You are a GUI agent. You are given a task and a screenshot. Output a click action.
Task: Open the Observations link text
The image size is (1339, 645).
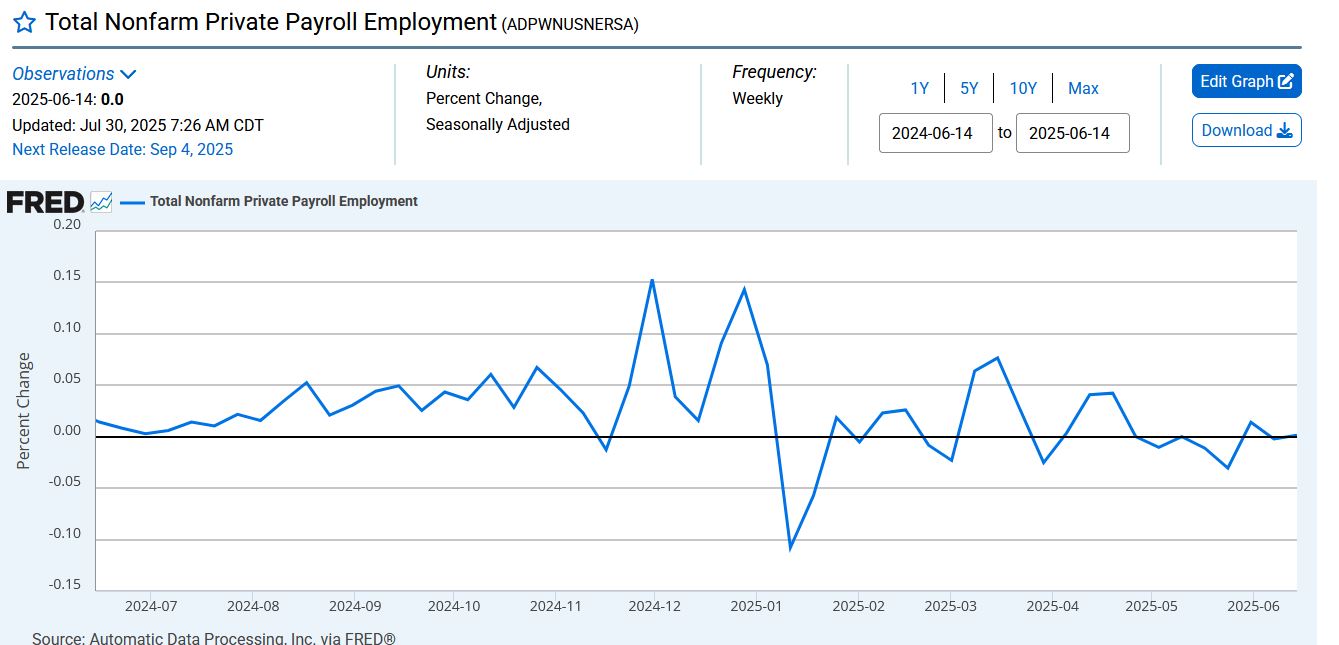coord(63,74)
